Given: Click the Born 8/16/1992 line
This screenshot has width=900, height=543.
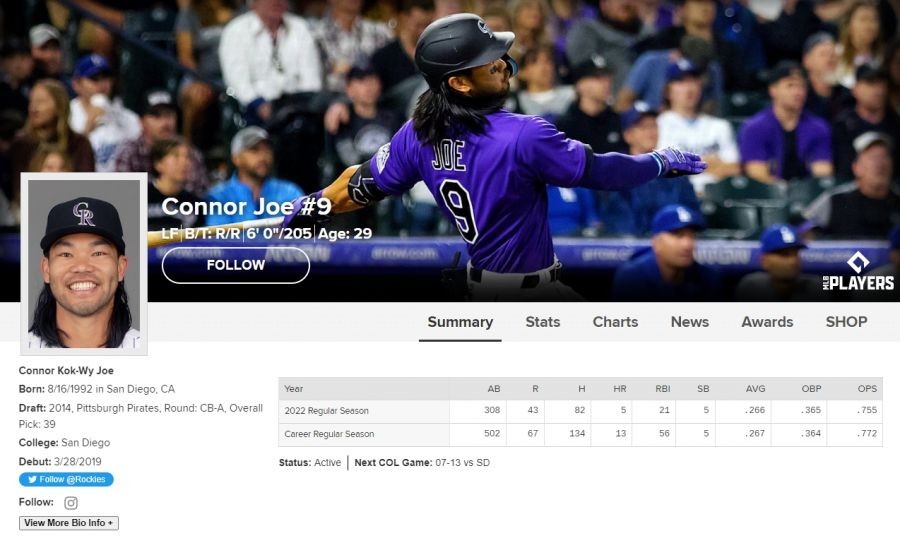Looking at the screenshot, I should [x=97, y=389].
